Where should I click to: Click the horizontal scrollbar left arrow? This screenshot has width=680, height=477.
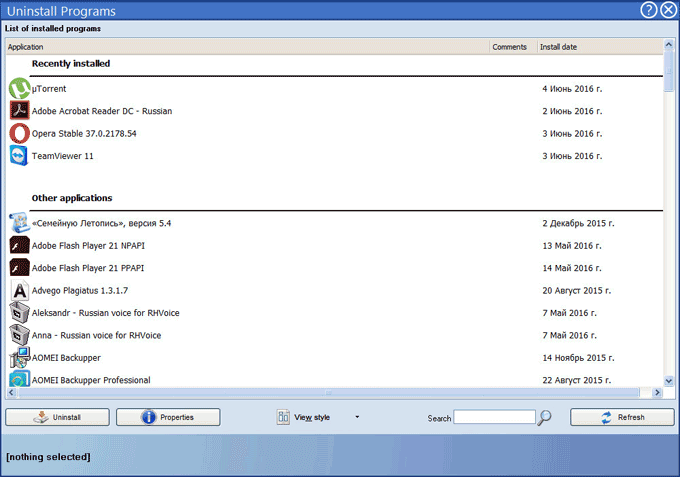coord(11,392)
